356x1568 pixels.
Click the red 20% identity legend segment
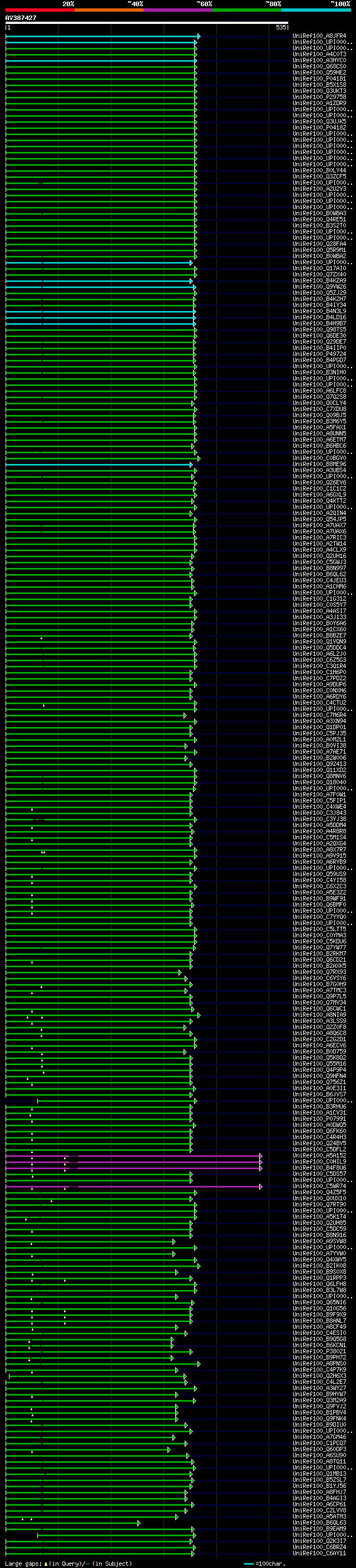(x=40, y=11)
